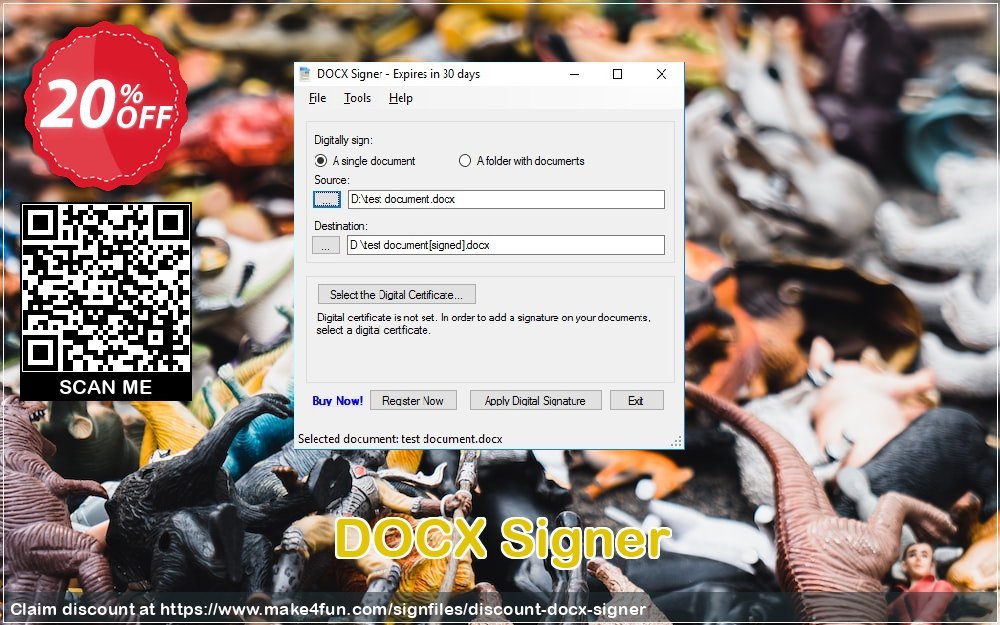Open the Help menu

pos(401,98)
